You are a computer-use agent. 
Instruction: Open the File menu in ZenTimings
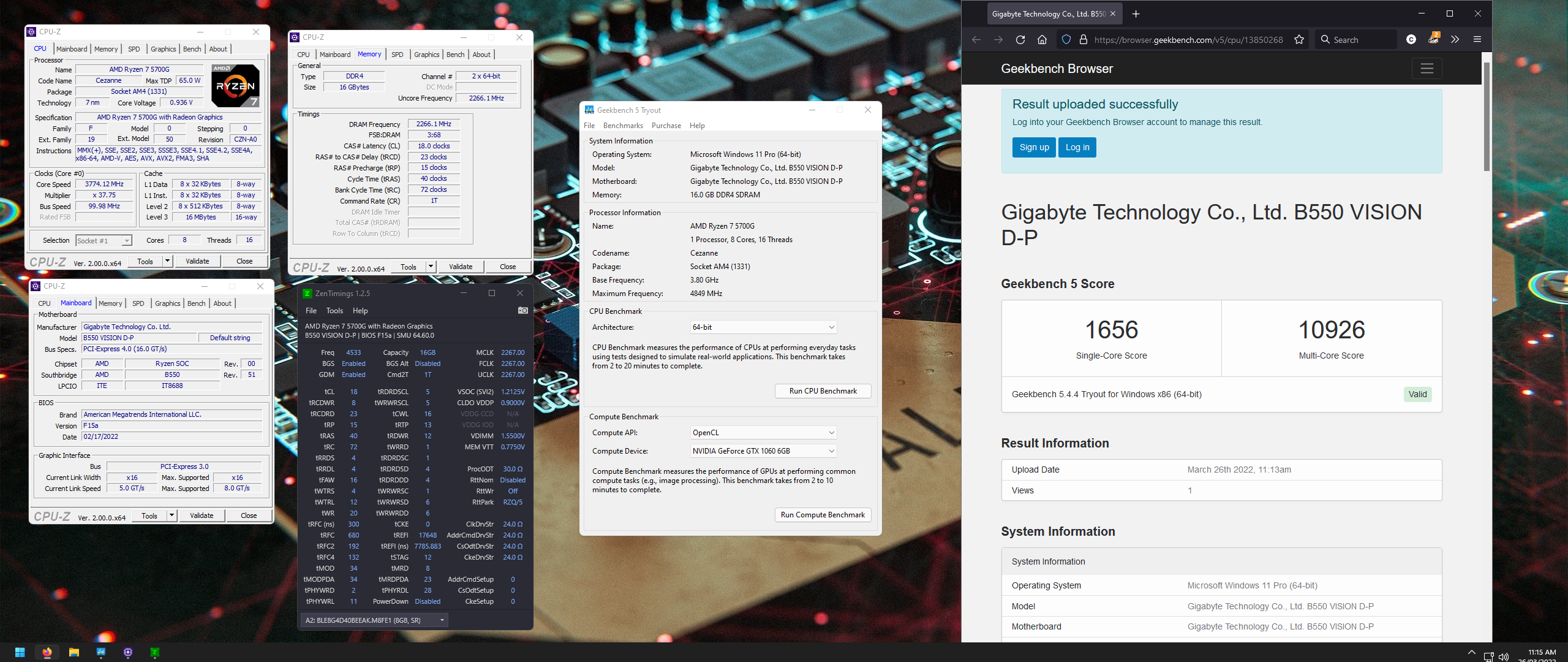click(311, 311)
